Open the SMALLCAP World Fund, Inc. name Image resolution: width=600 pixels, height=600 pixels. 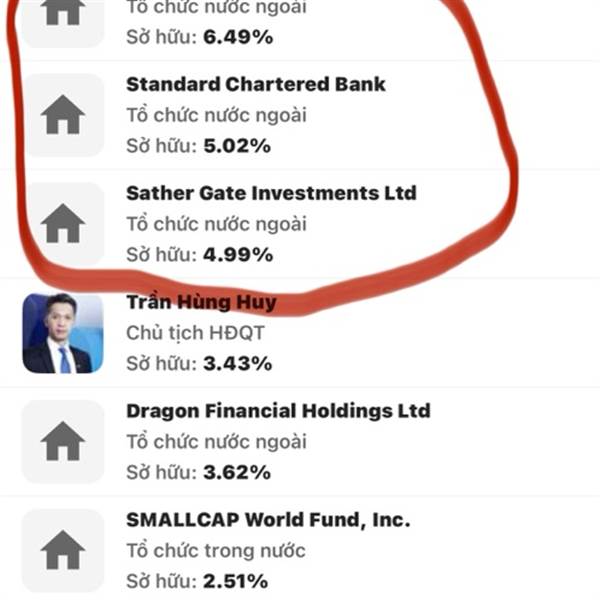pyautogui.click(x=268, y=520)
